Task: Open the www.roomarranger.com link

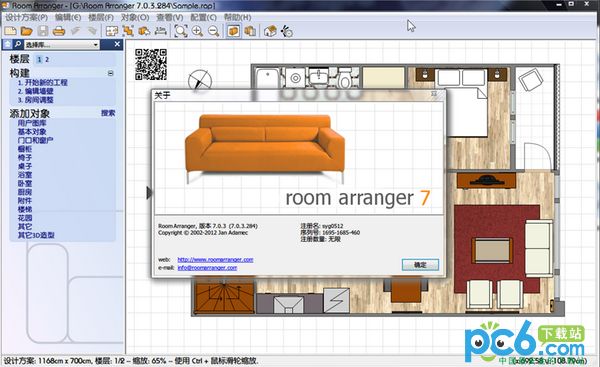Action: 215,259
